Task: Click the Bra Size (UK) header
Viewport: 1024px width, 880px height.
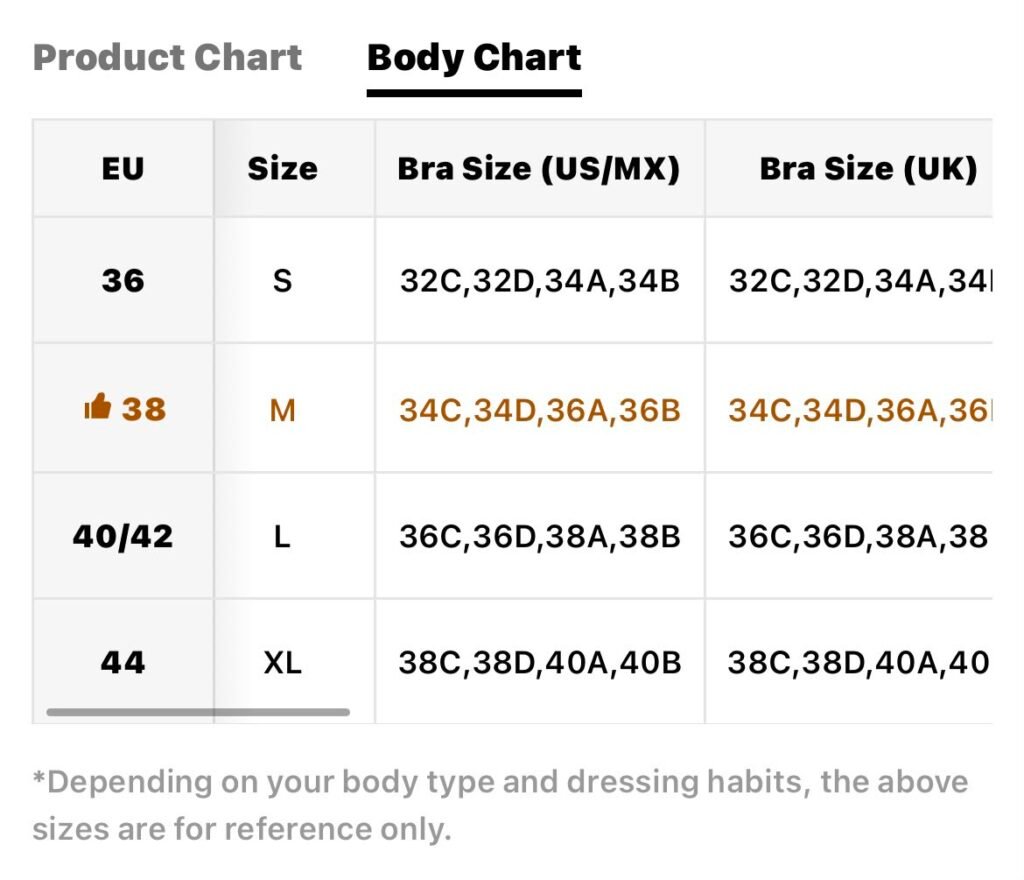Action: [x=849, y=168]
